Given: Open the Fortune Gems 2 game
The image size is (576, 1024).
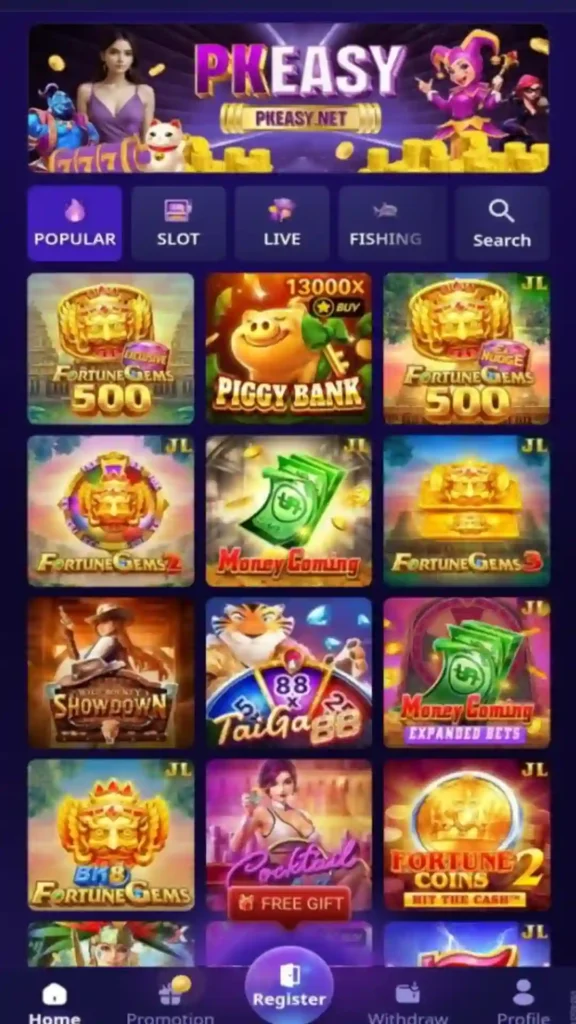Looking at the screenshot, I should point(110,511).
